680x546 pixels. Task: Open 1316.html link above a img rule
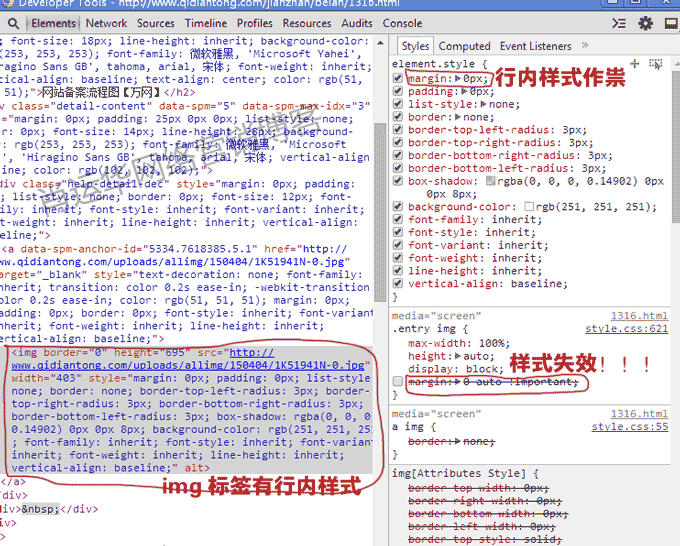(639, 414)
